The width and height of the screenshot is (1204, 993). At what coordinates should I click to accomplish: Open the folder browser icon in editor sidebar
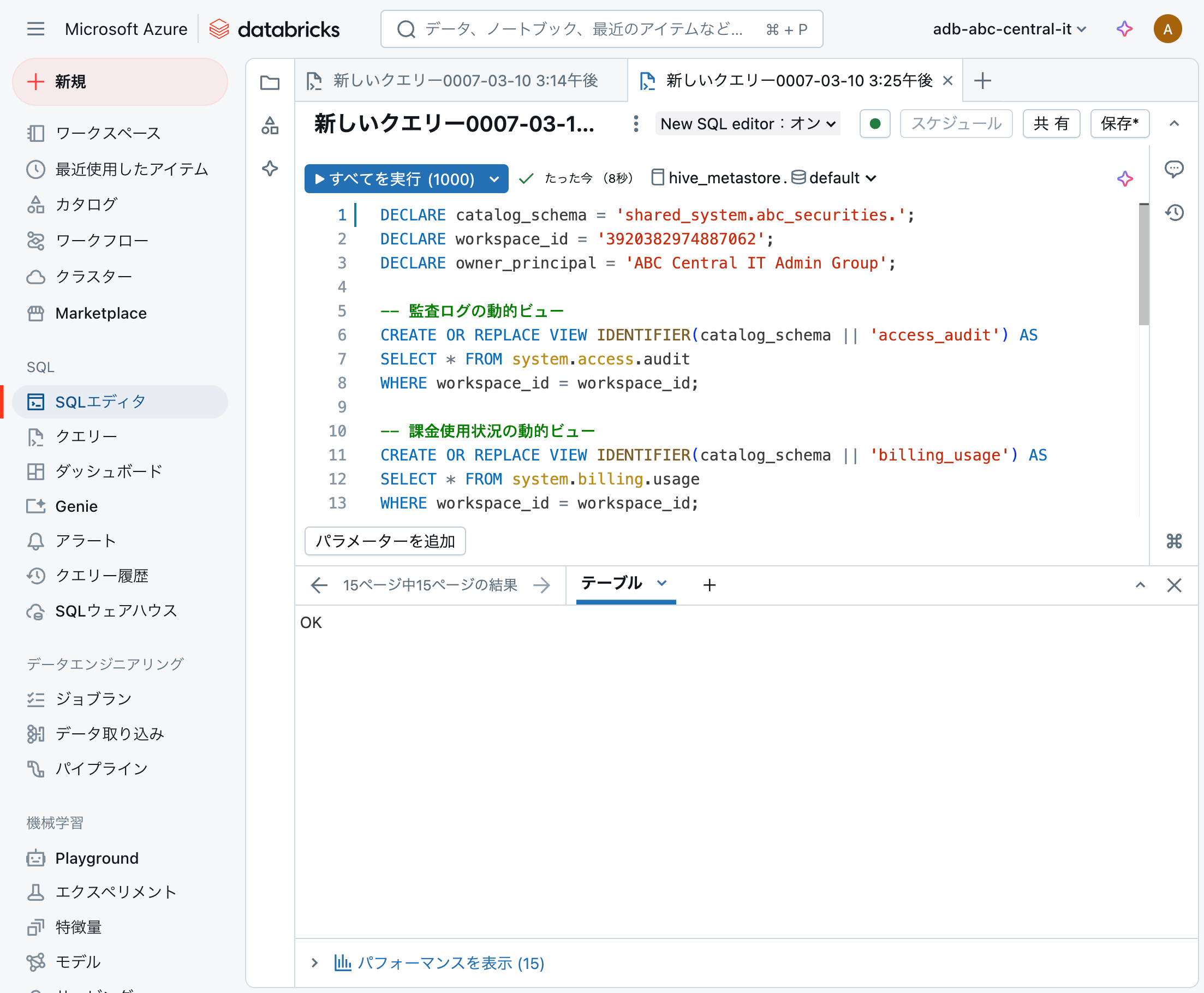270,82
